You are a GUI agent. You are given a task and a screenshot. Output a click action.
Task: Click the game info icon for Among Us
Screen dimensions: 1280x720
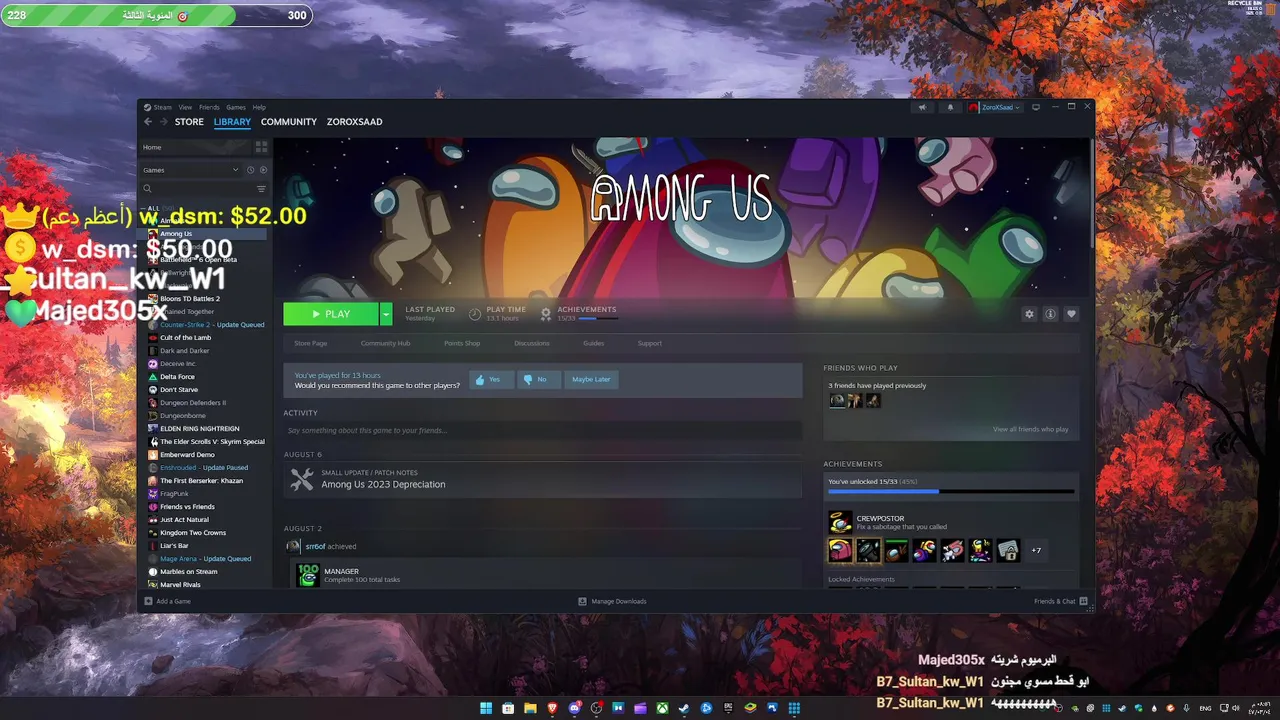pyautogui.click(x=1050, y=314)
